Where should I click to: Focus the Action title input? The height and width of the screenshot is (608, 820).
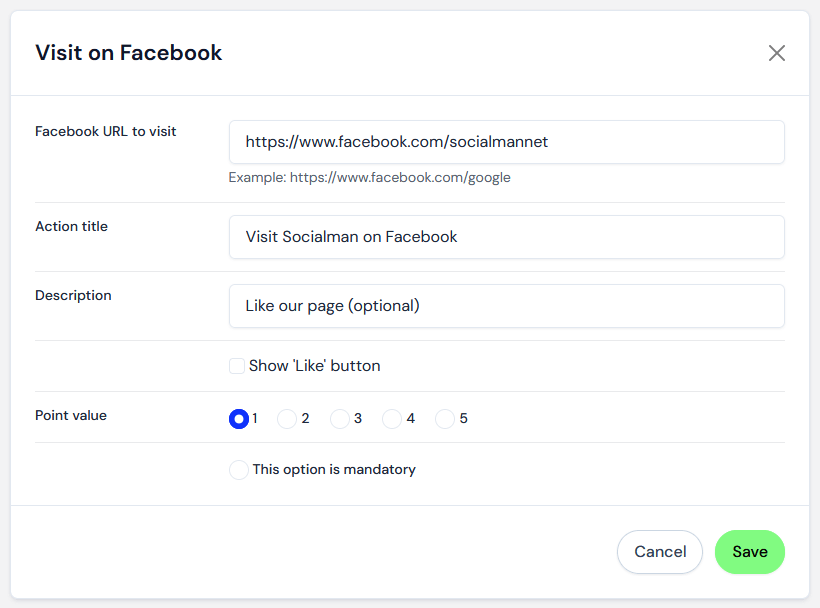point(507,237)
